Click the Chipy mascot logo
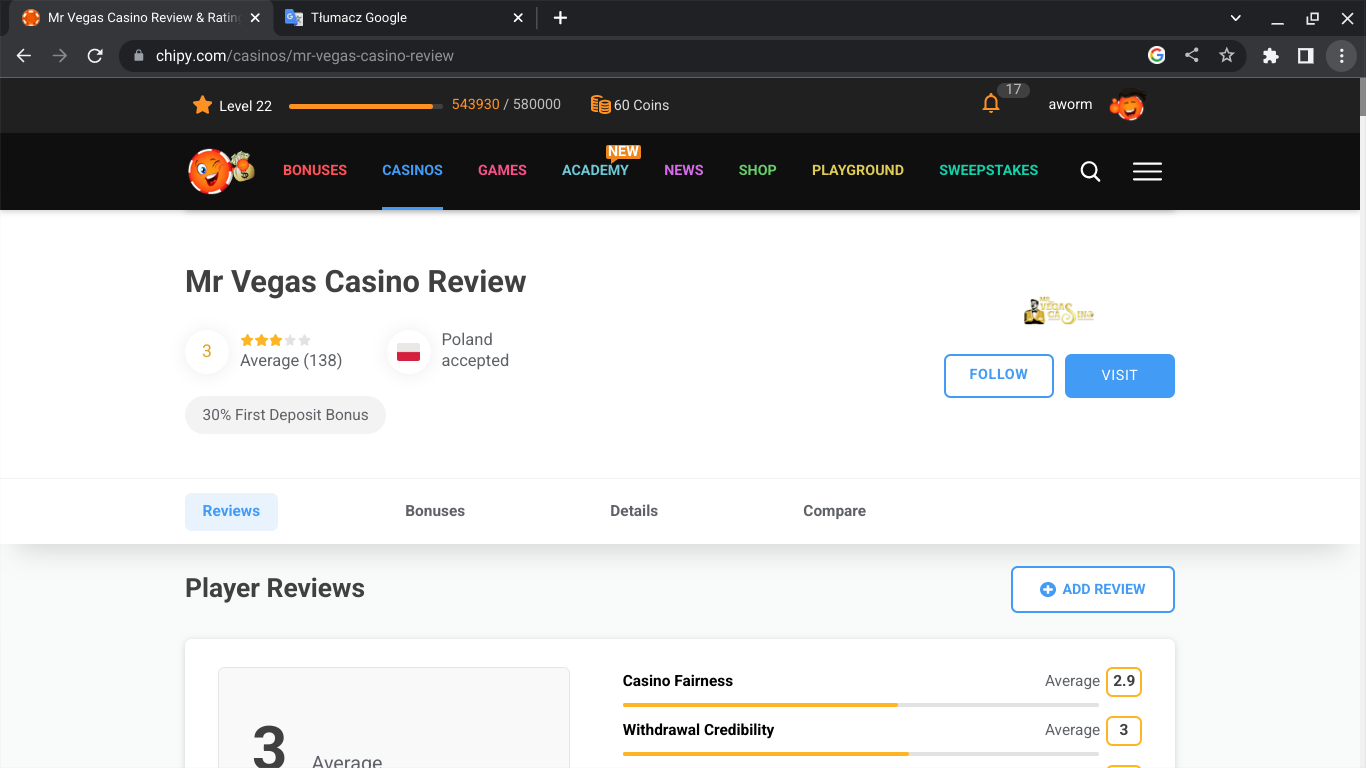1366x768 pixels. point(221,171)
